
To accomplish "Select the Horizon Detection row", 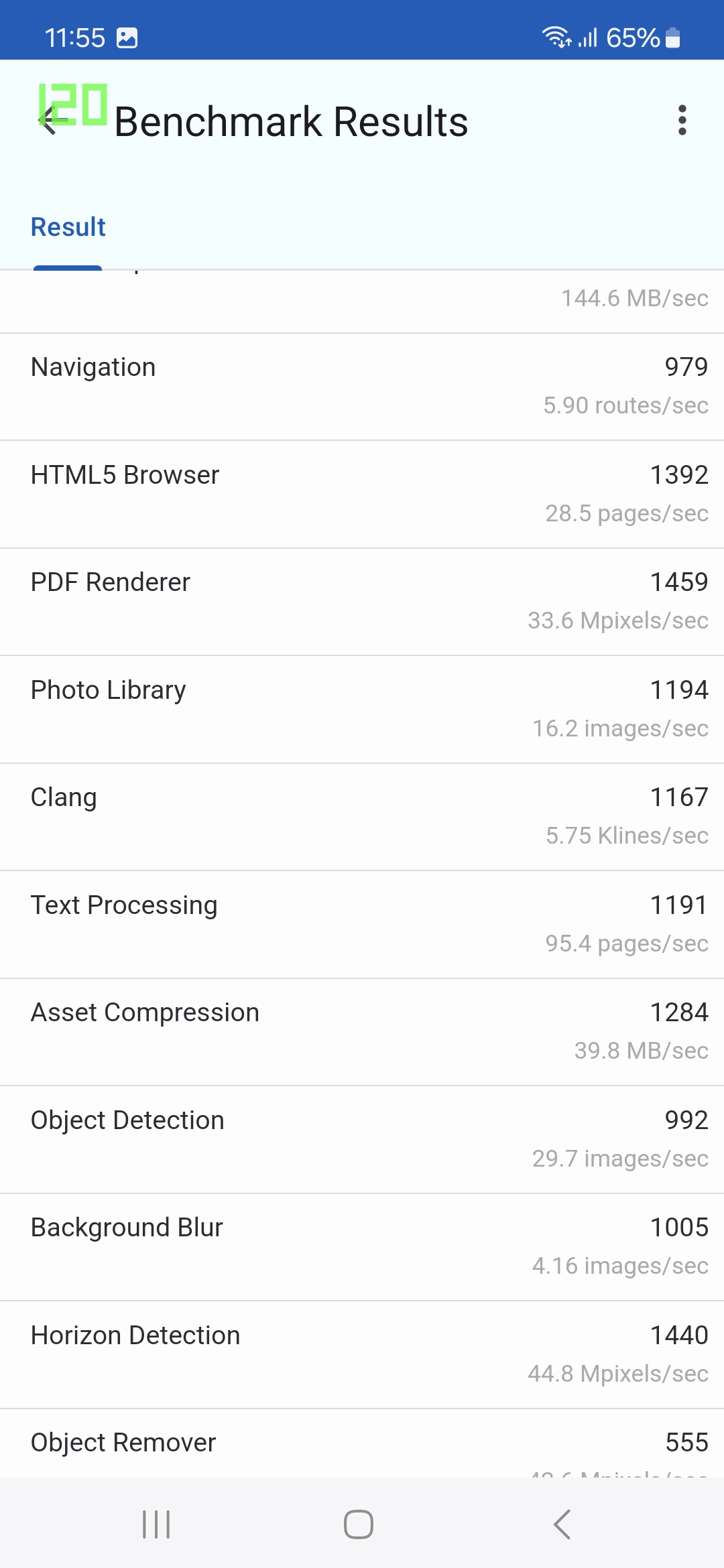I will pos(362,1355).
